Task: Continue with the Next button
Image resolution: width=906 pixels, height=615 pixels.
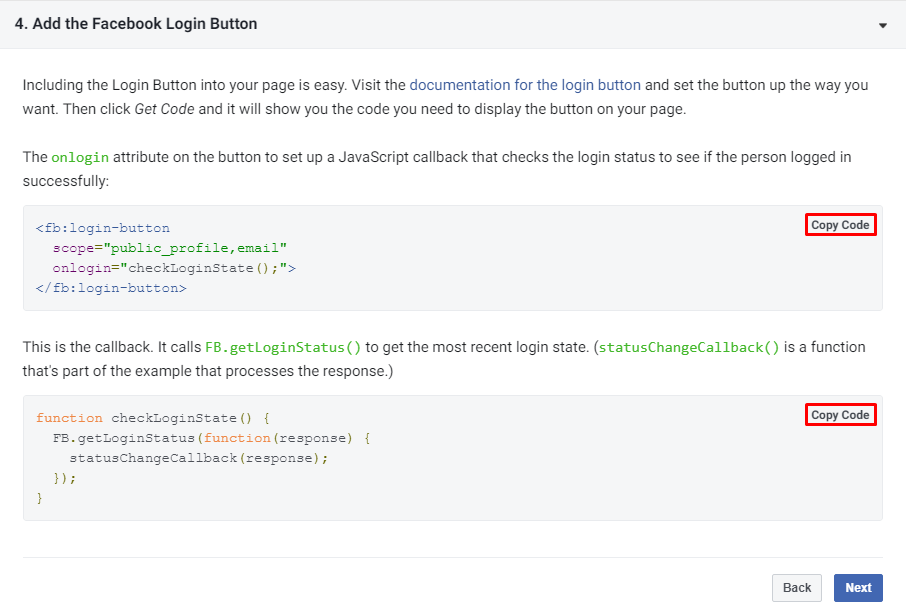Action: [858, 588]
